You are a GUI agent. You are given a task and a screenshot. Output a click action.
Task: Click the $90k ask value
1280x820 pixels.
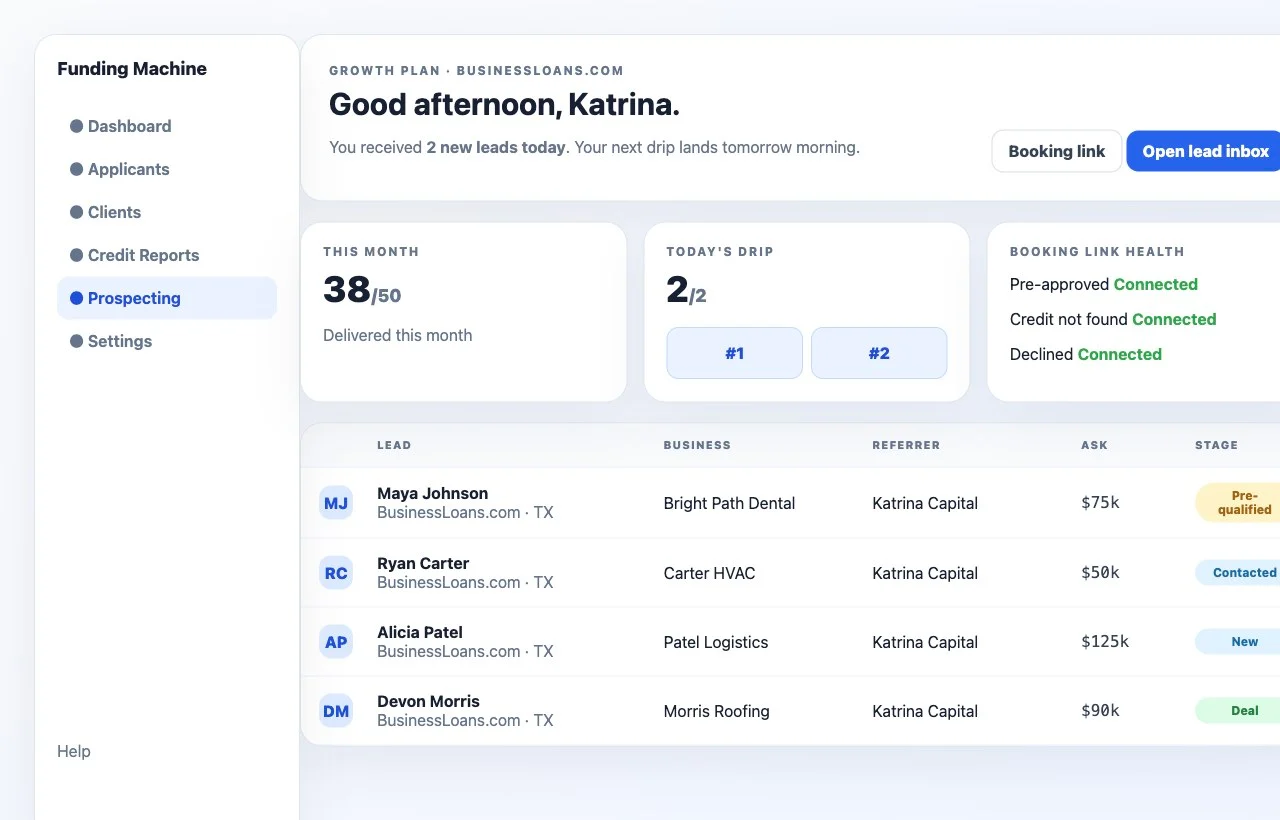point(1100,711)
